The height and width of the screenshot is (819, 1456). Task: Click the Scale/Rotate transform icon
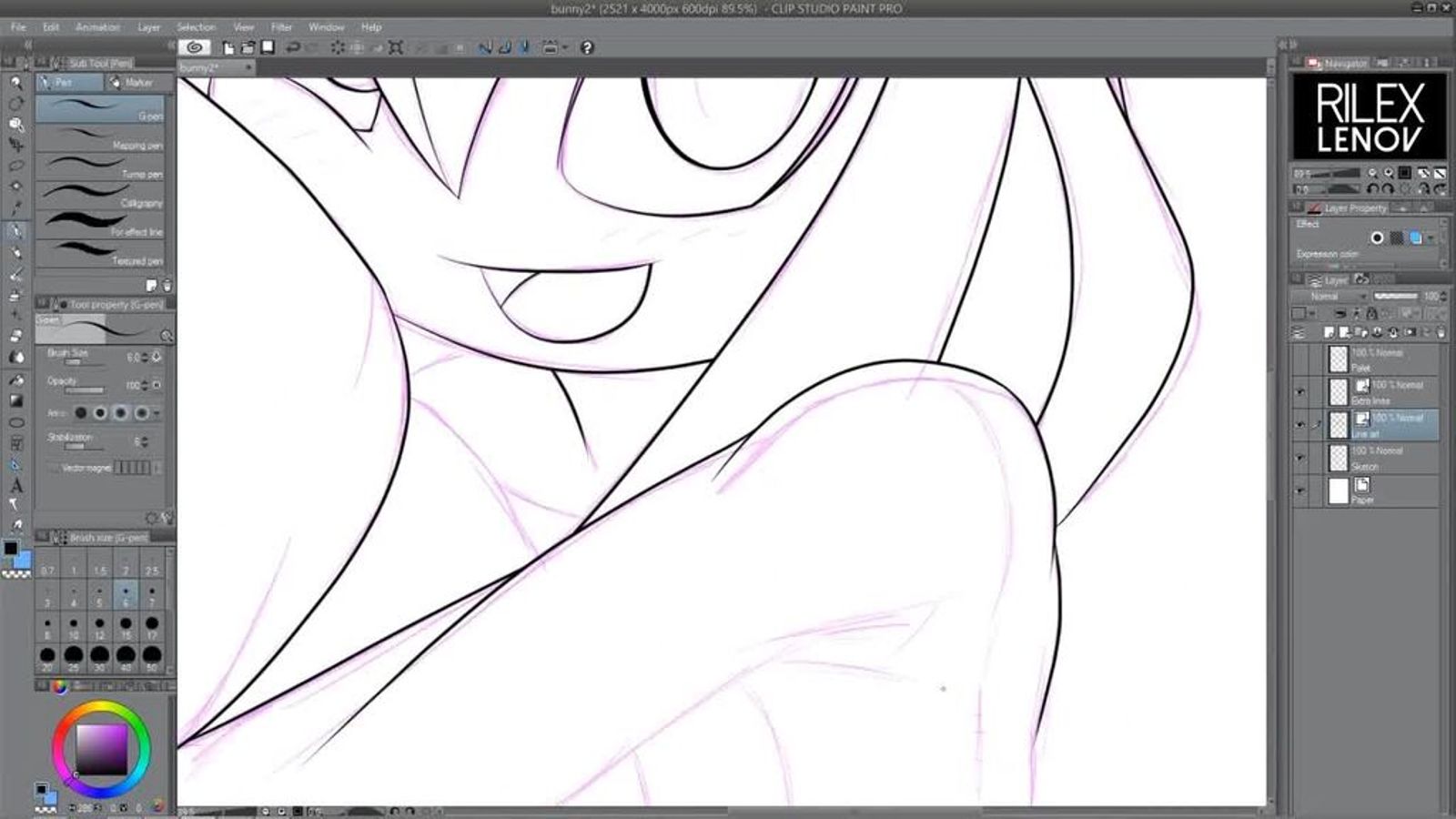point(396,47)
